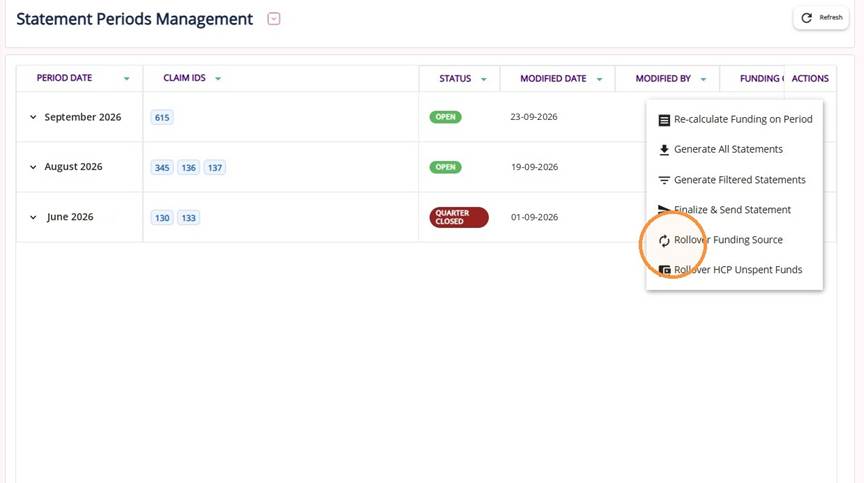
Task: Choose Generate Filtered Statements
Action: tap(735, 180)
